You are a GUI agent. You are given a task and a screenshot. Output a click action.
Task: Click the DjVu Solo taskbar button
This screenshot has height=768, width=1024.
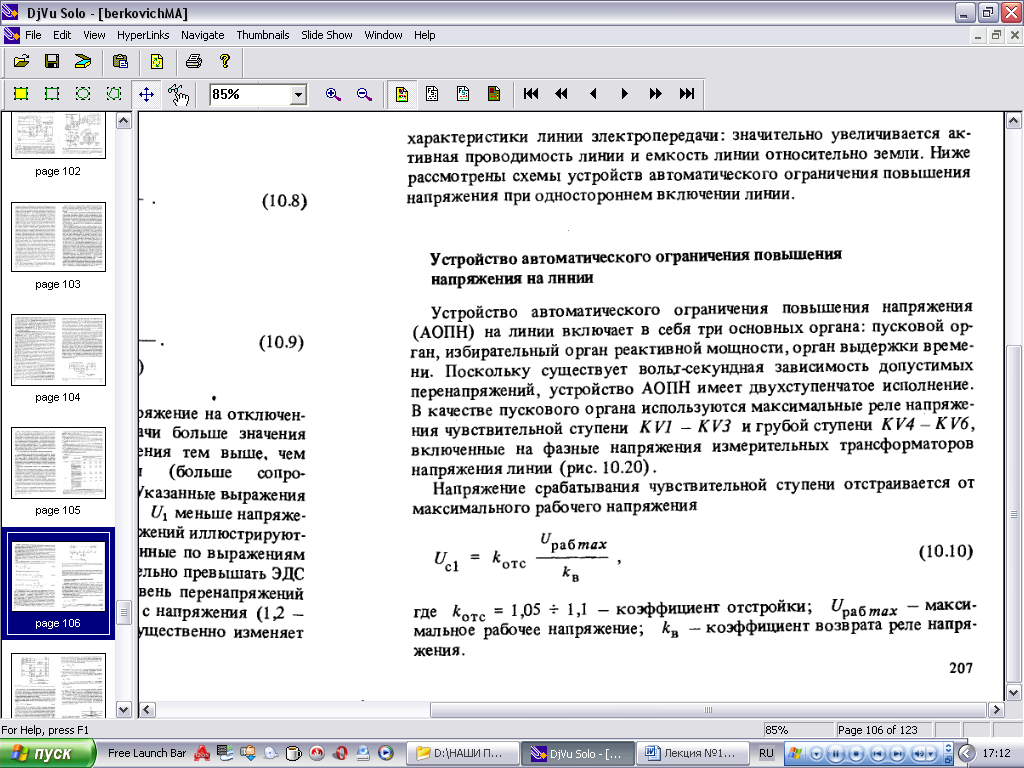click(x=579, y=754)
